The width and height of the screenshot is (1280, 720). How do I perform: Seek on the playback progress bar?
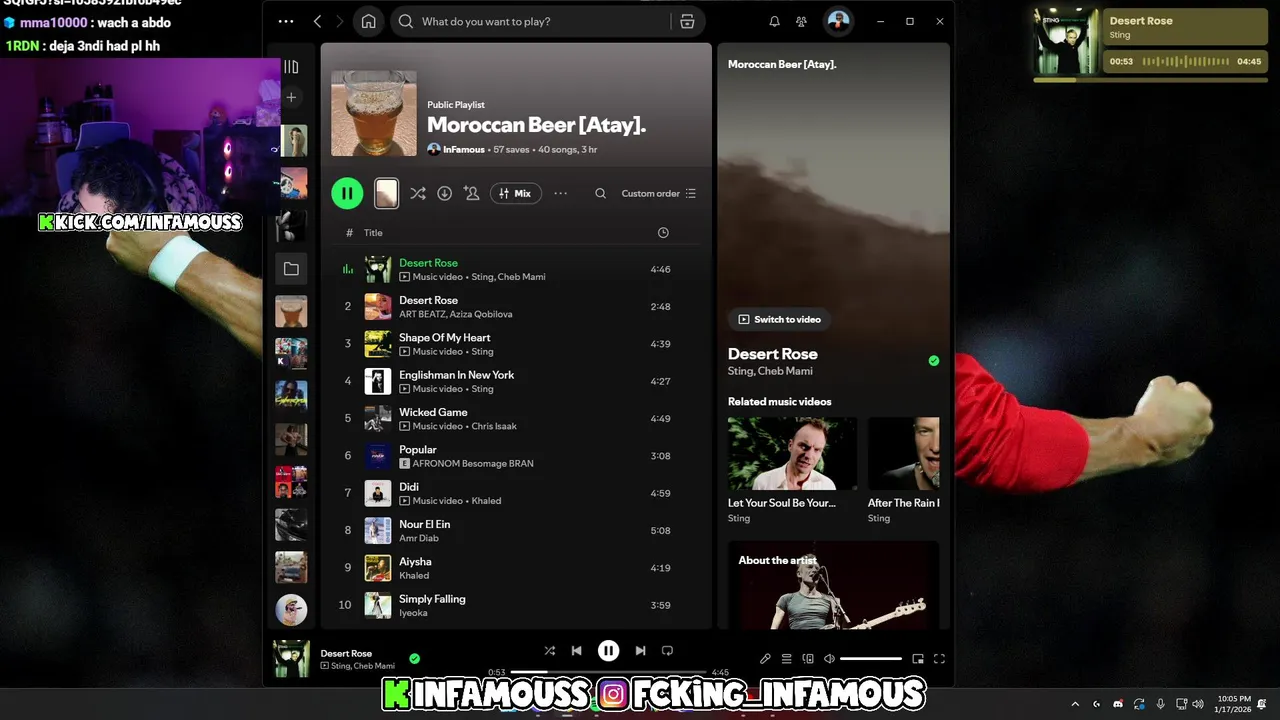click(x=608, y=672)
